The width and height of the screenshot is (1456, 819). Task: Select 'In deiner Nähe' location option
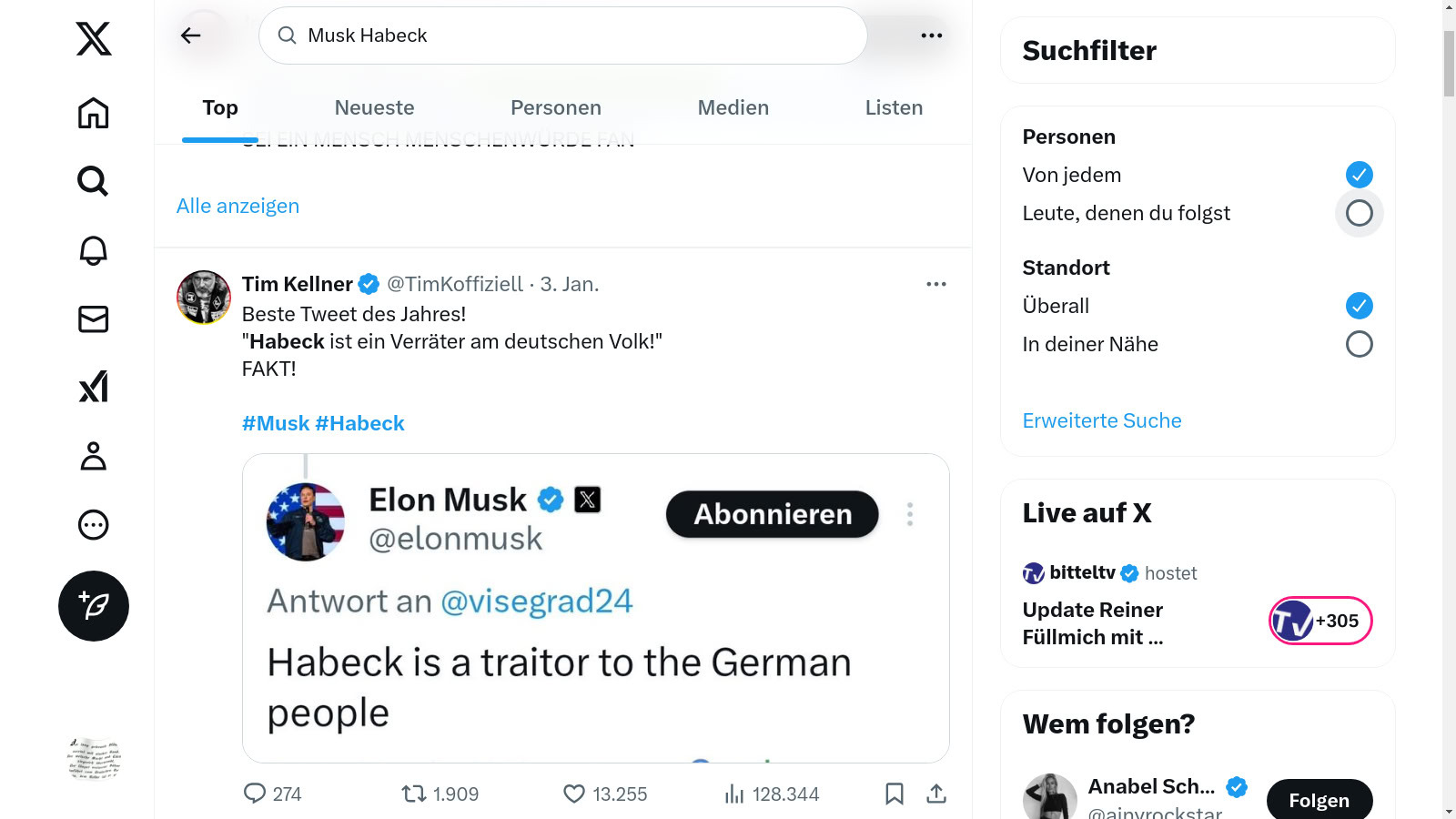[x=1359, y=344]
